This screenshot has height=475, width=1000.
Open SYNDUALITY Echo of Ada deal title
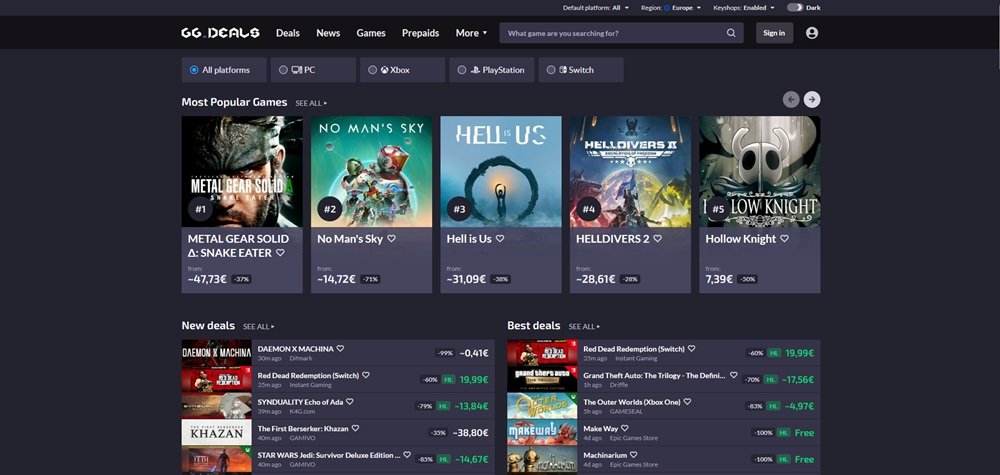[300, 402]
